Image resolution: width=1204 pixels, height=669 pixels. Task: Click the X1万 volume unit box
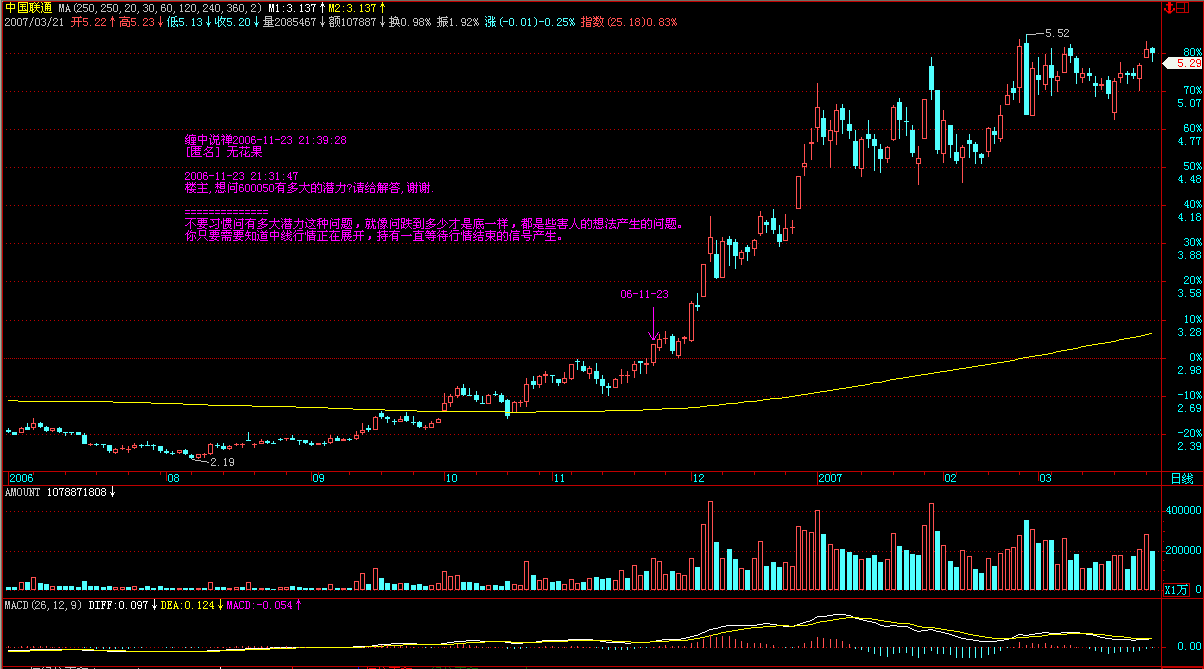pyautogui.click(x=1177, y=590)
